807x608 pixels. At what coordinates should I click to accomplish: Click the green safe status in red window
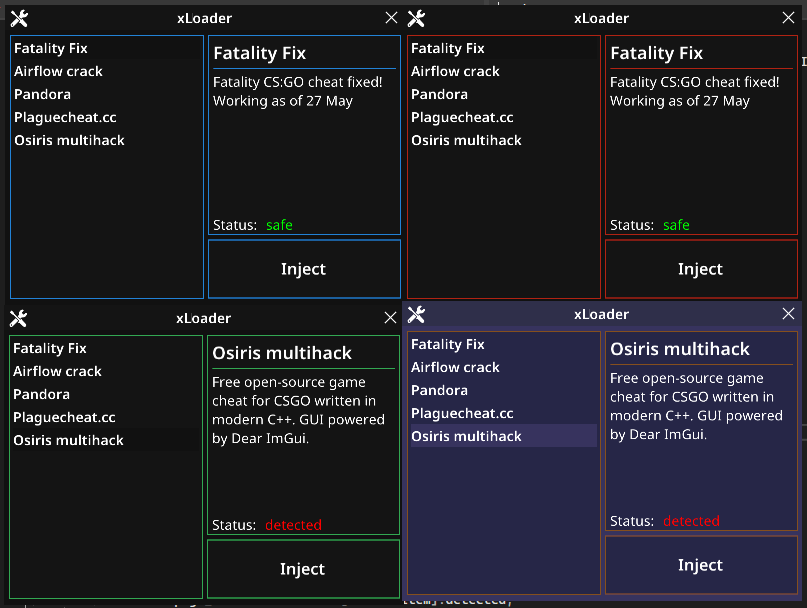[676, 225]
